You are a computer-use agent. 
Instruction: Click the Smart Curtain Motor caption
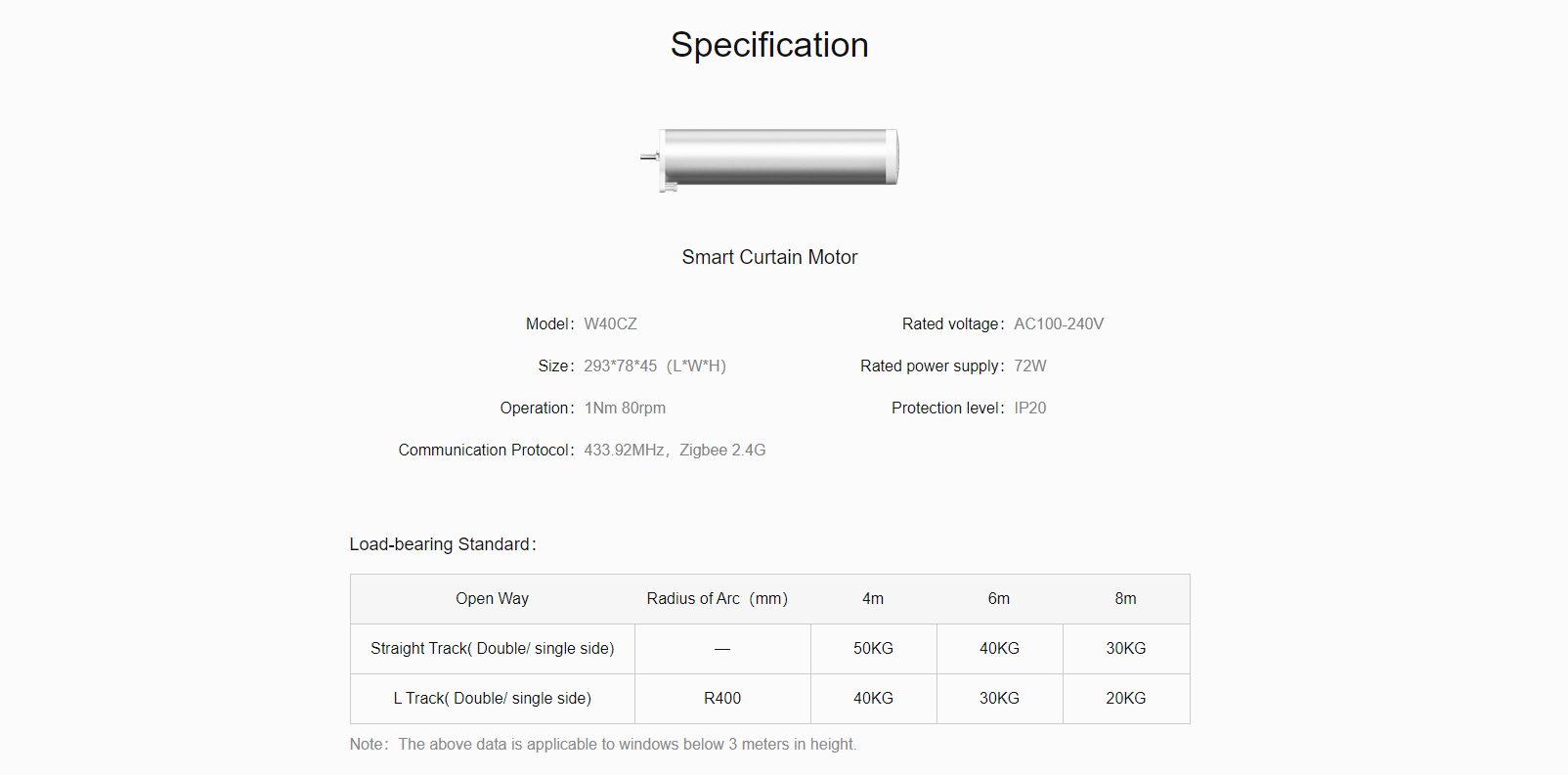pyautogui.click(x=769, y=257)
